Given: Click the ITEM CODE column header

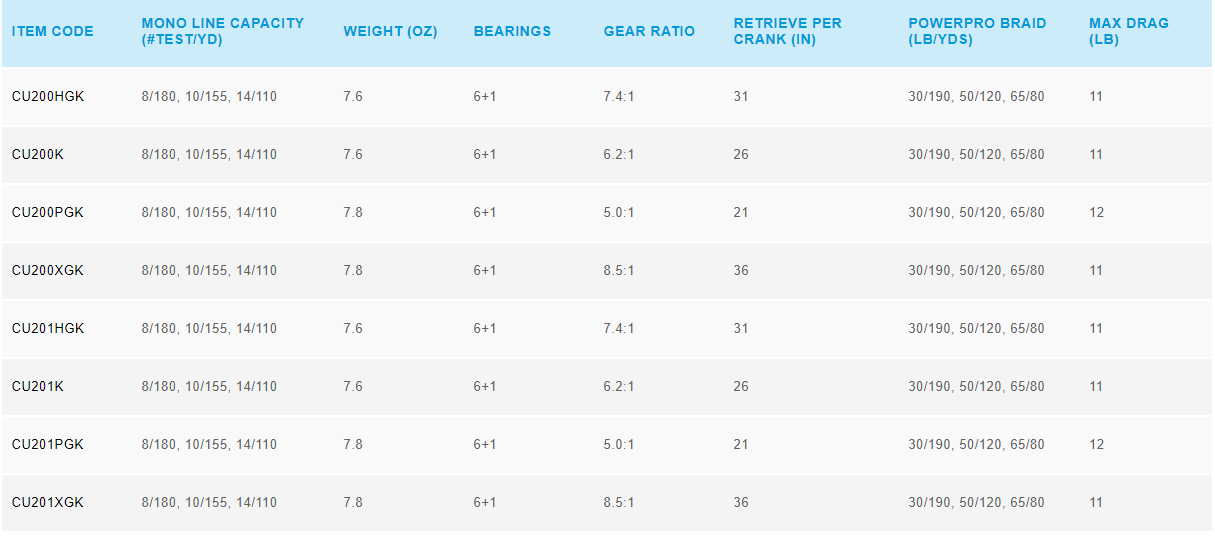Looking at the screenshot, I should (52, 31).
